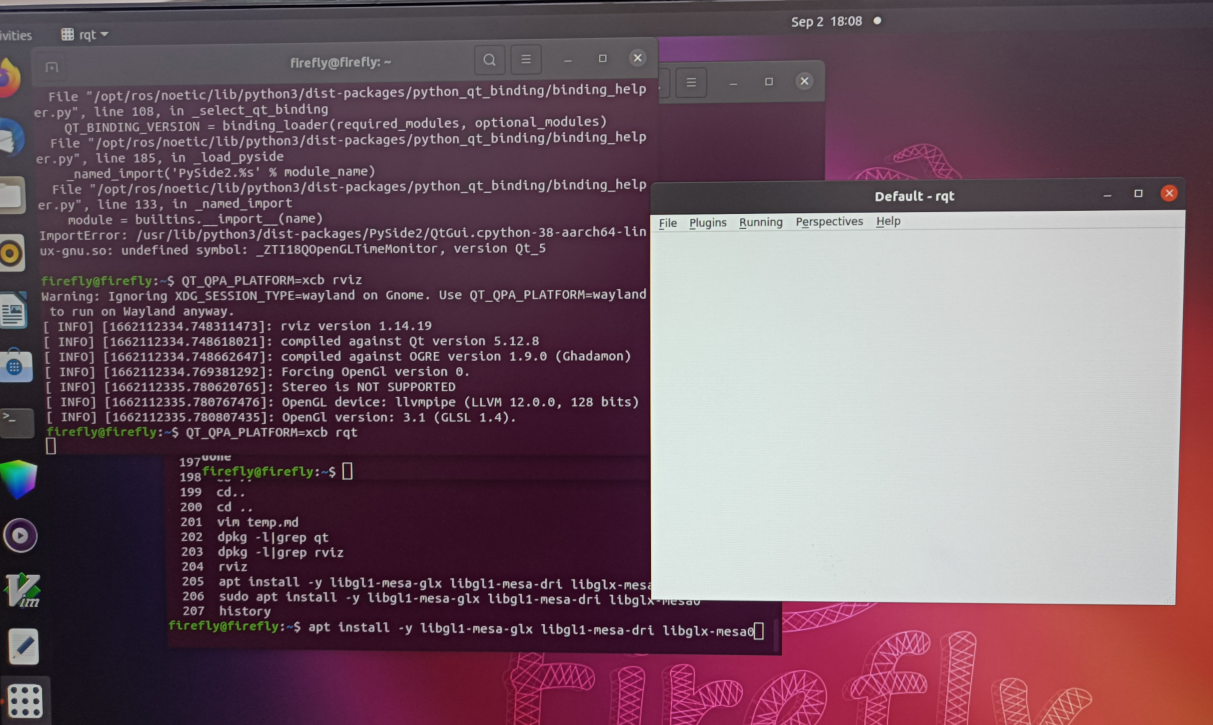Image resolution: width=1213 pixels, height=725 pixels.
Task: Show Applications grid icon
Action: pyautogui.click(x=25, y=699)
